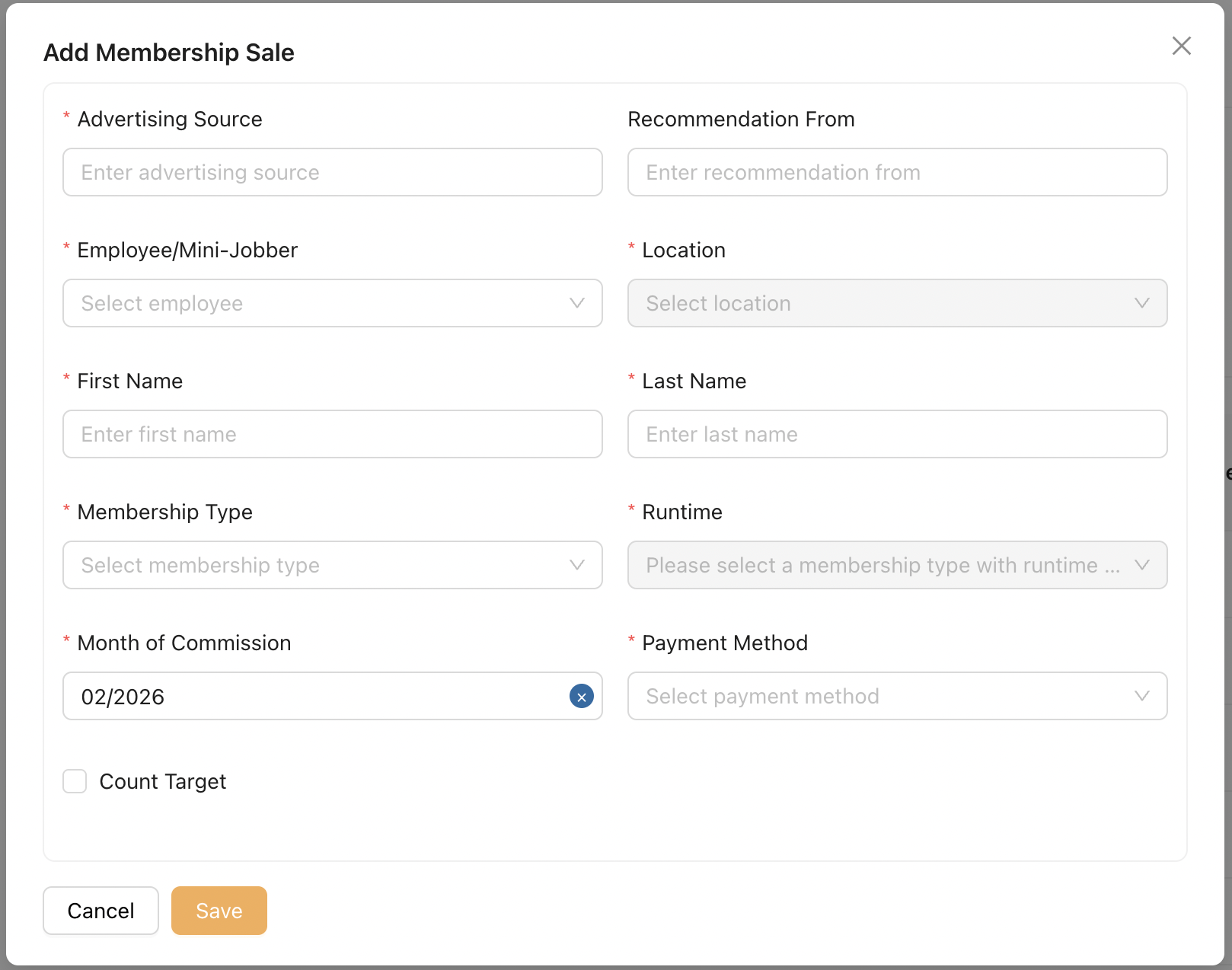The image size is (1232, 970).
Task: Open the Employee/Mini-Jobber dropdown
Action: [320, 303]
